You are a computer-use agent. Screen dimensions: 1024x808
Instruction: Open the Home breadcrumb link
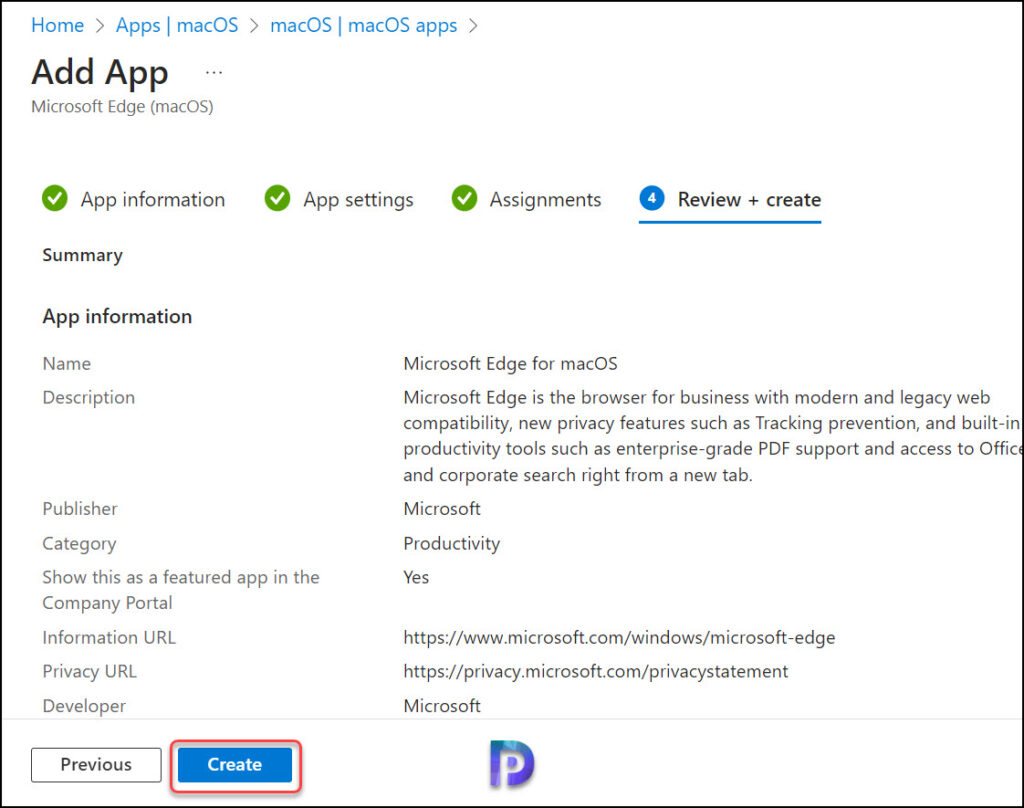tap(57, 25)
